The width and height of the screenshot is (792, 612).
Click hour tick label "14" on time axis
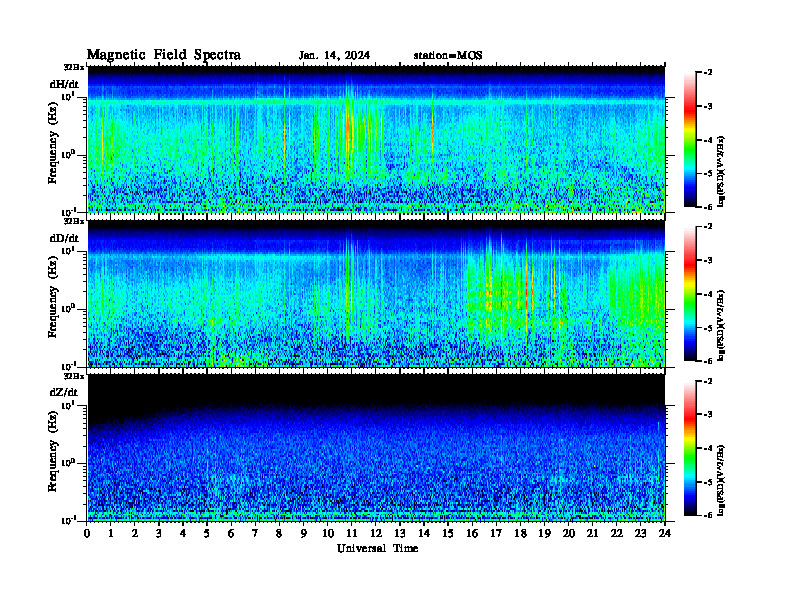click(424, 534)
